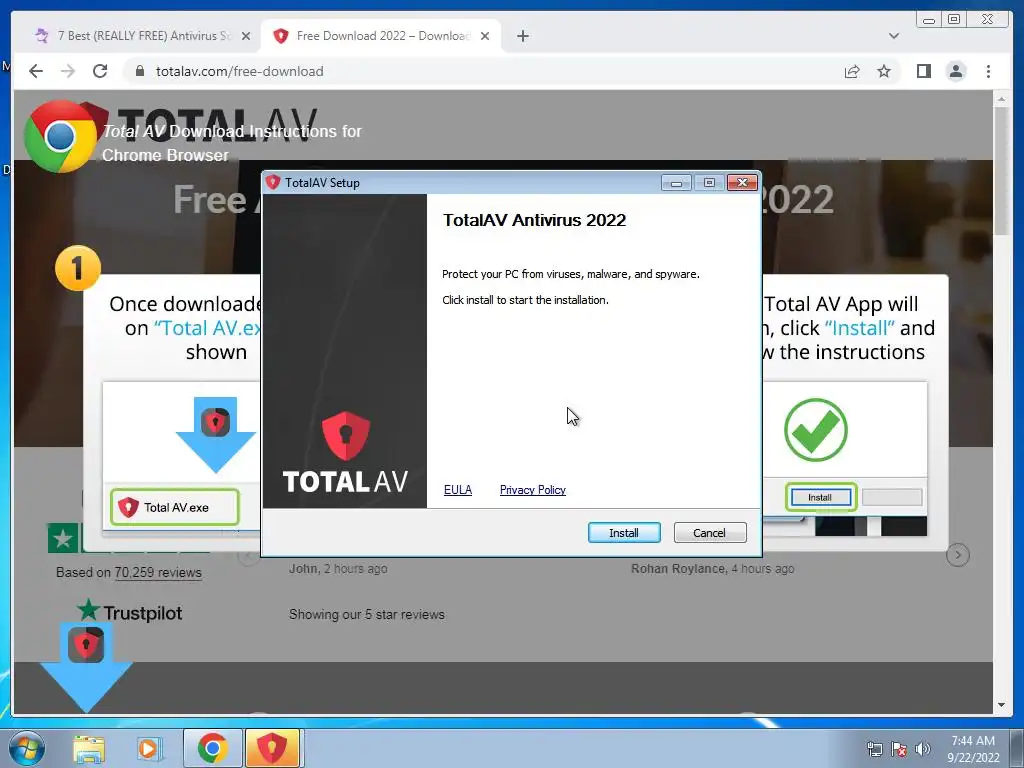Open a new Chrome tab
The image size is (1024, 768).
click(x=522, y=36)
